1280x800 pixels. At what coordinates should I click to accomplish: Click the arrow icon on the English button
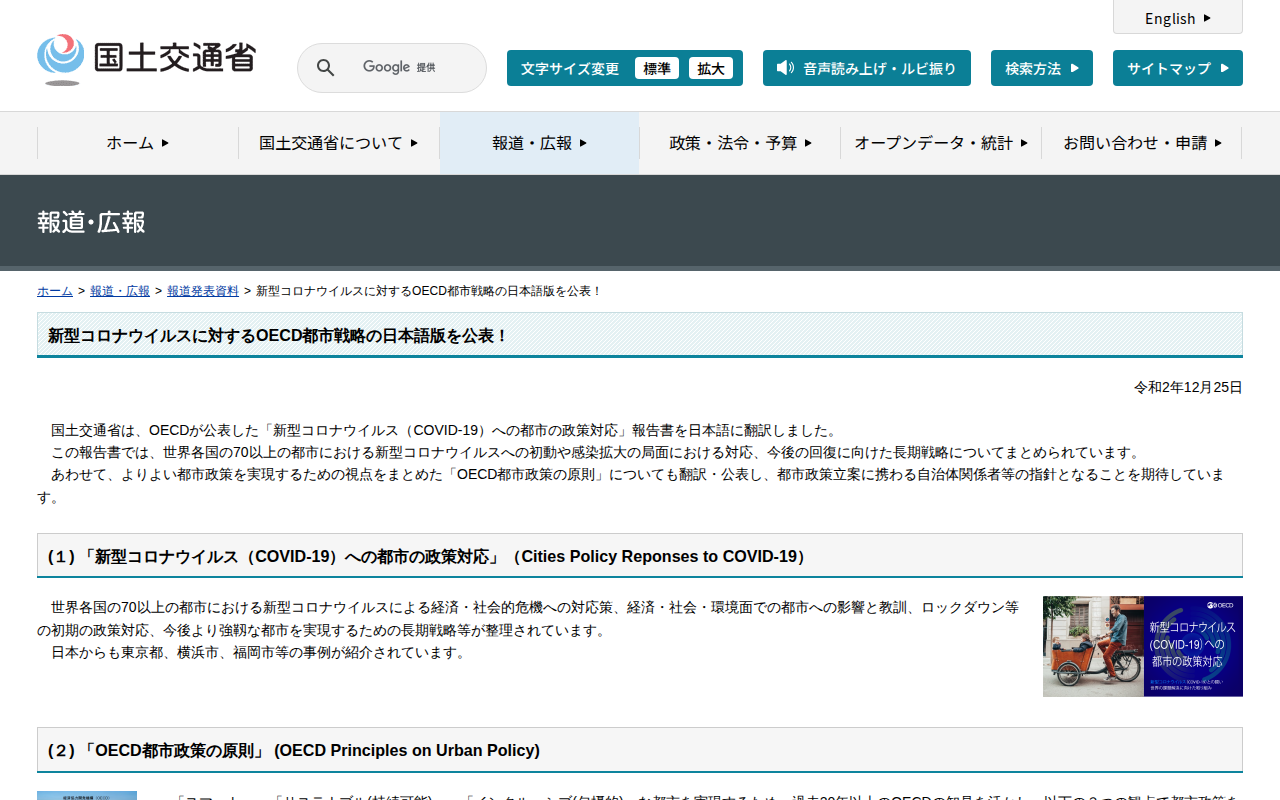tap(1207, 18)
